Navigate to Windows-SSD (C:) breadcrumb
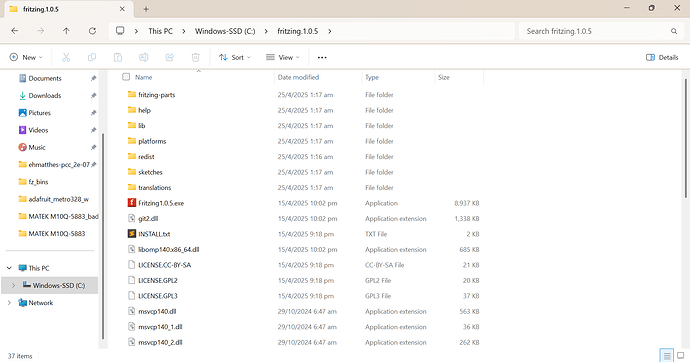690x362 pixels. tap(225, 31)
